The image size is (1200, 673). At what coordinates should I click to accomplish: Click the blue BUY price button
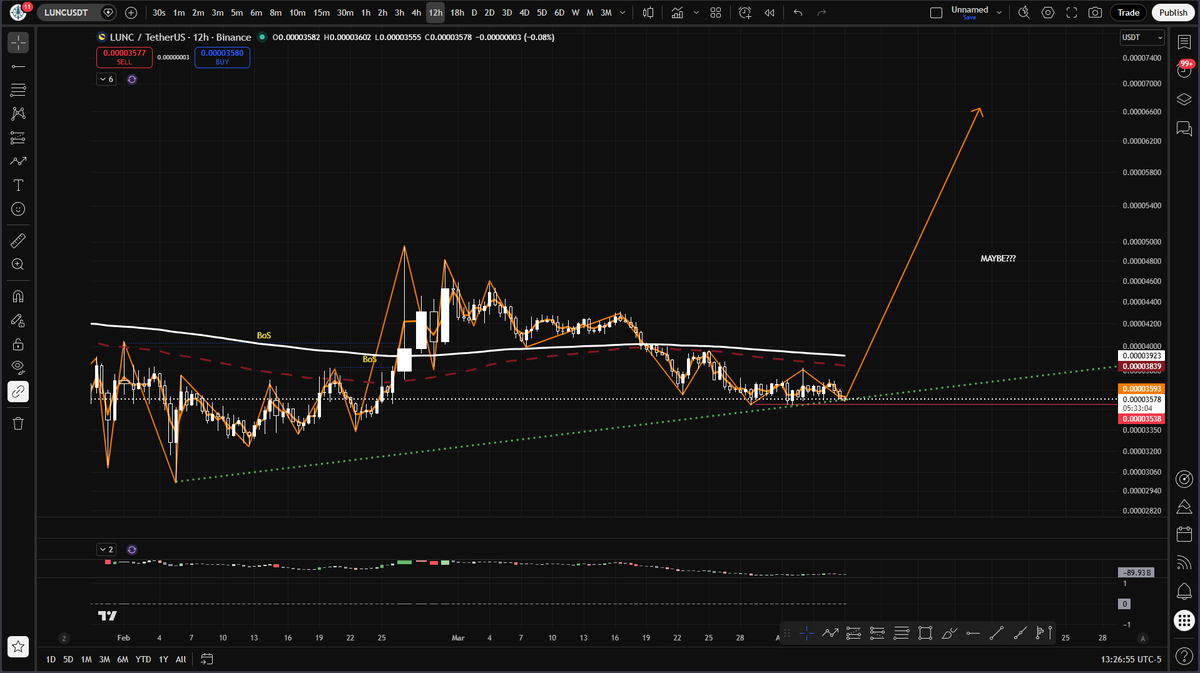pos(222,57)
